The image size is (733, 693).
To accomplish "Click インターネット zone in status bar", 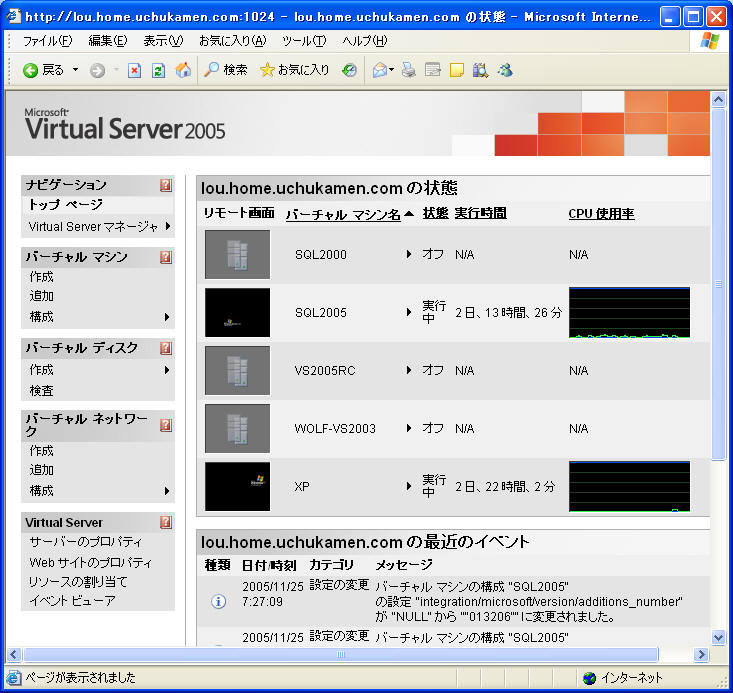I will click(623, 678).
